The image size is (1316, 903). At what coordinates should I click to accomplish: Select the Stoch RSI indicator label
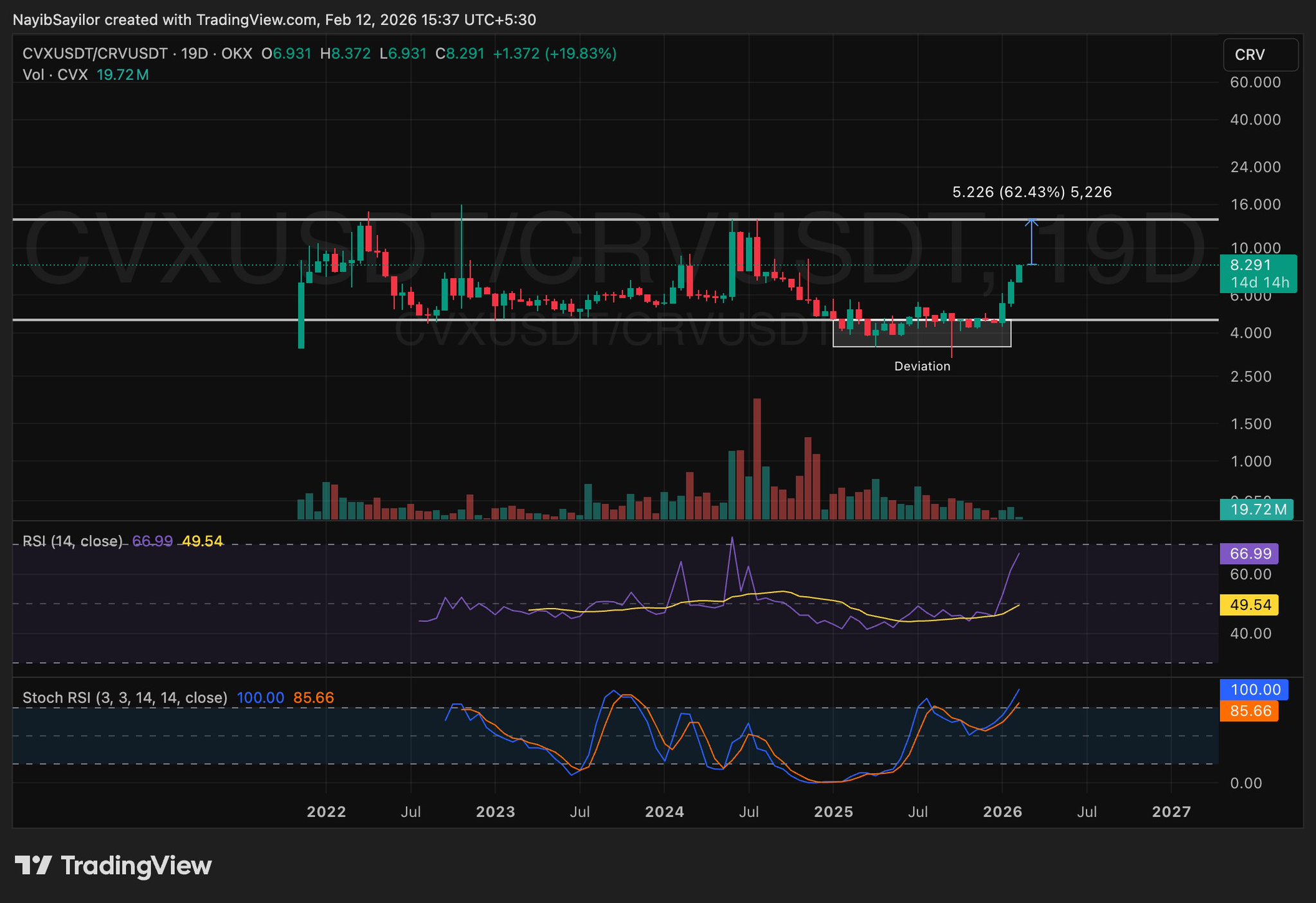(x=125, y=697)
